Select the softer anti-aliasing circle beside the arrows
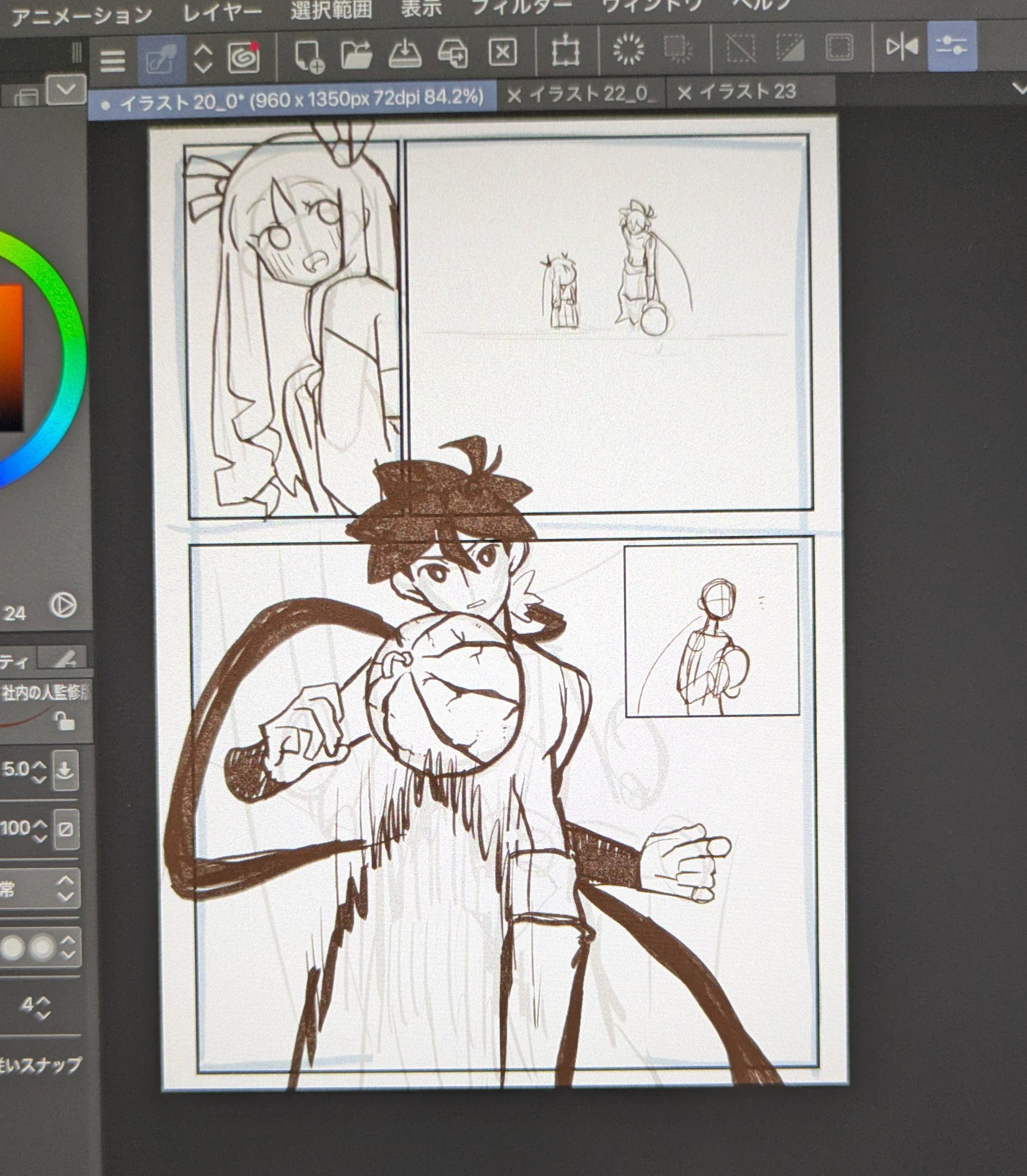 coord(41,948)
